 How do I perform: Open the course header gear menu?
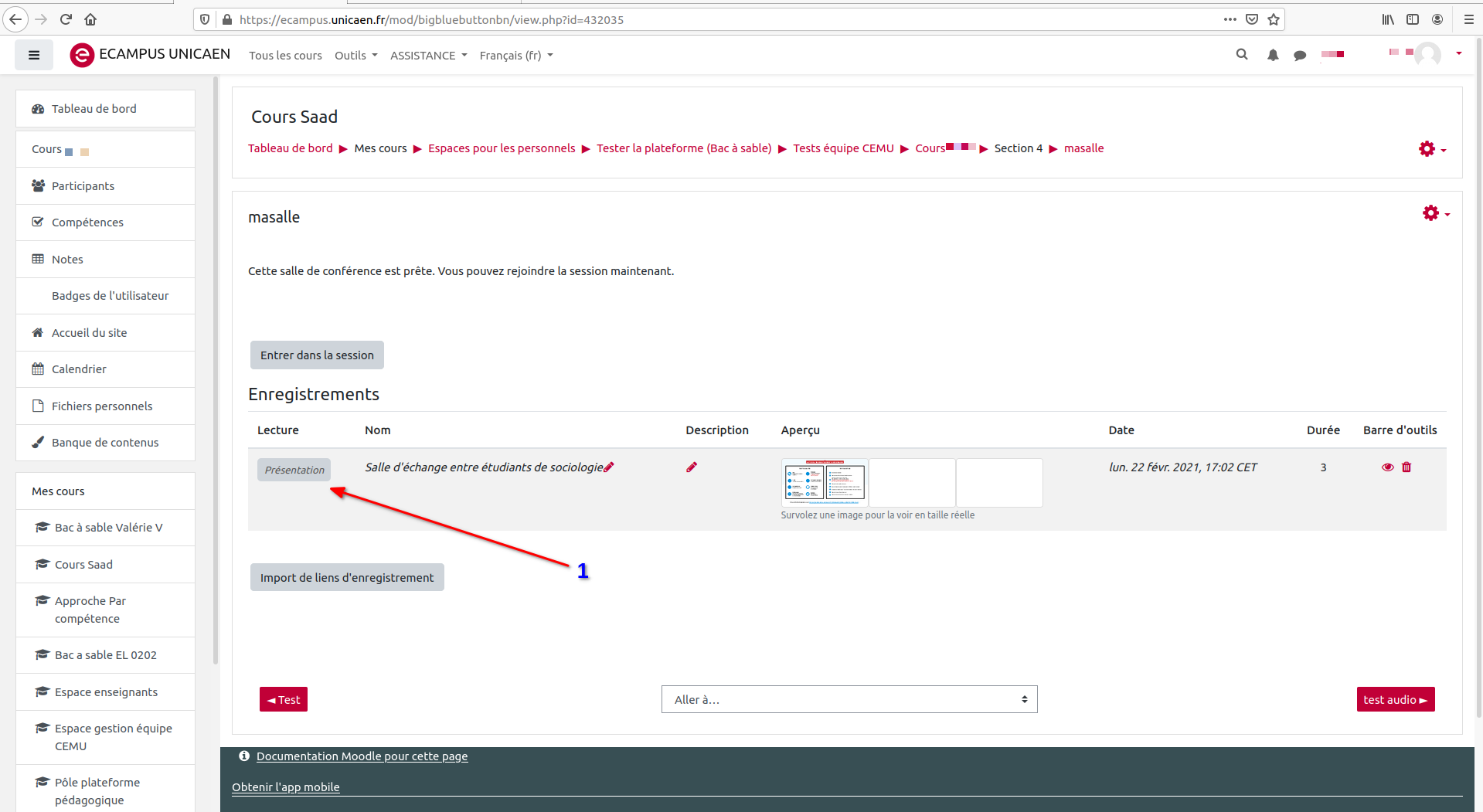pyautogui.click(x=1431, y=149)
